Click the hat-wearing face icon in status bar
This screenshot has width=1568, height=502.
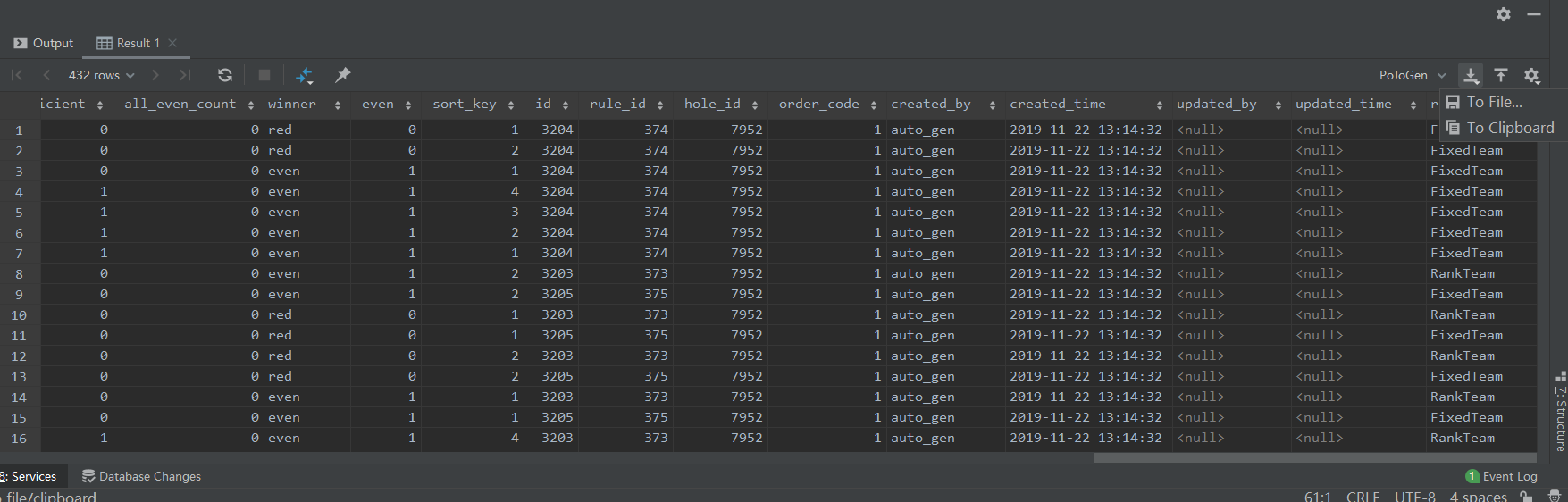tap(1555, 497)
